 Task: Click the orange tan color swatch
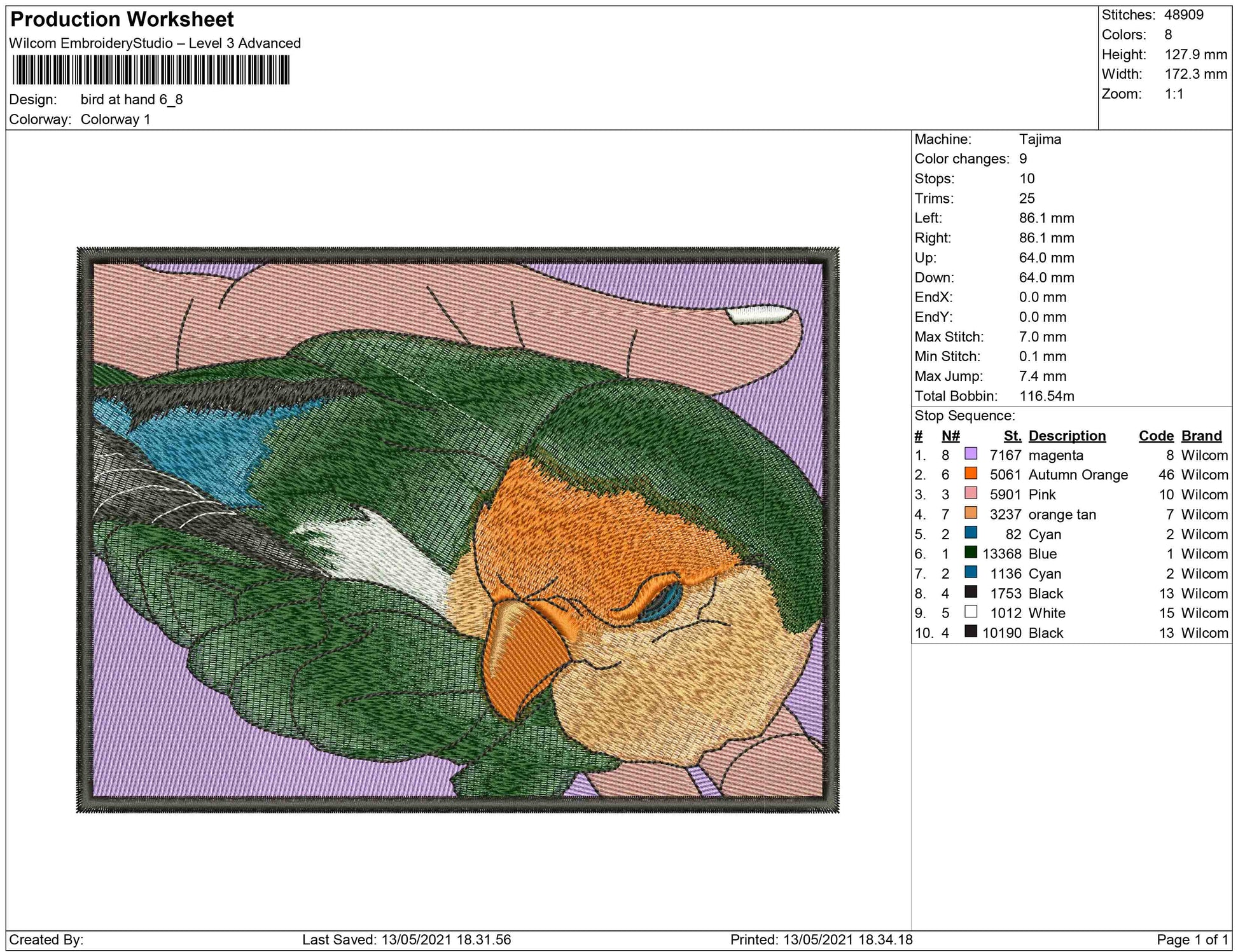click(970, 513)
